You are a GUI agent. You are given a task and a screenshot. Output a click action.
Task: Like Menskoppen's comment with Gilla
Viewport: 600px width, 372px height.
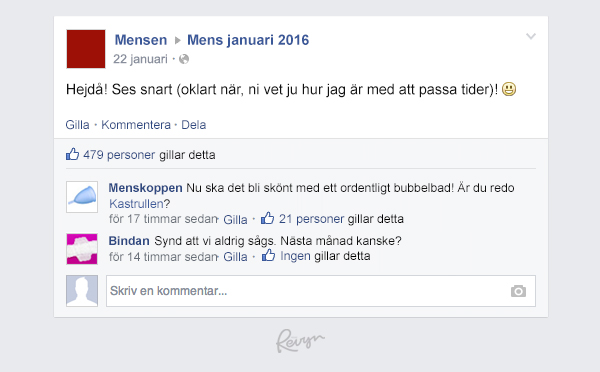235,219
